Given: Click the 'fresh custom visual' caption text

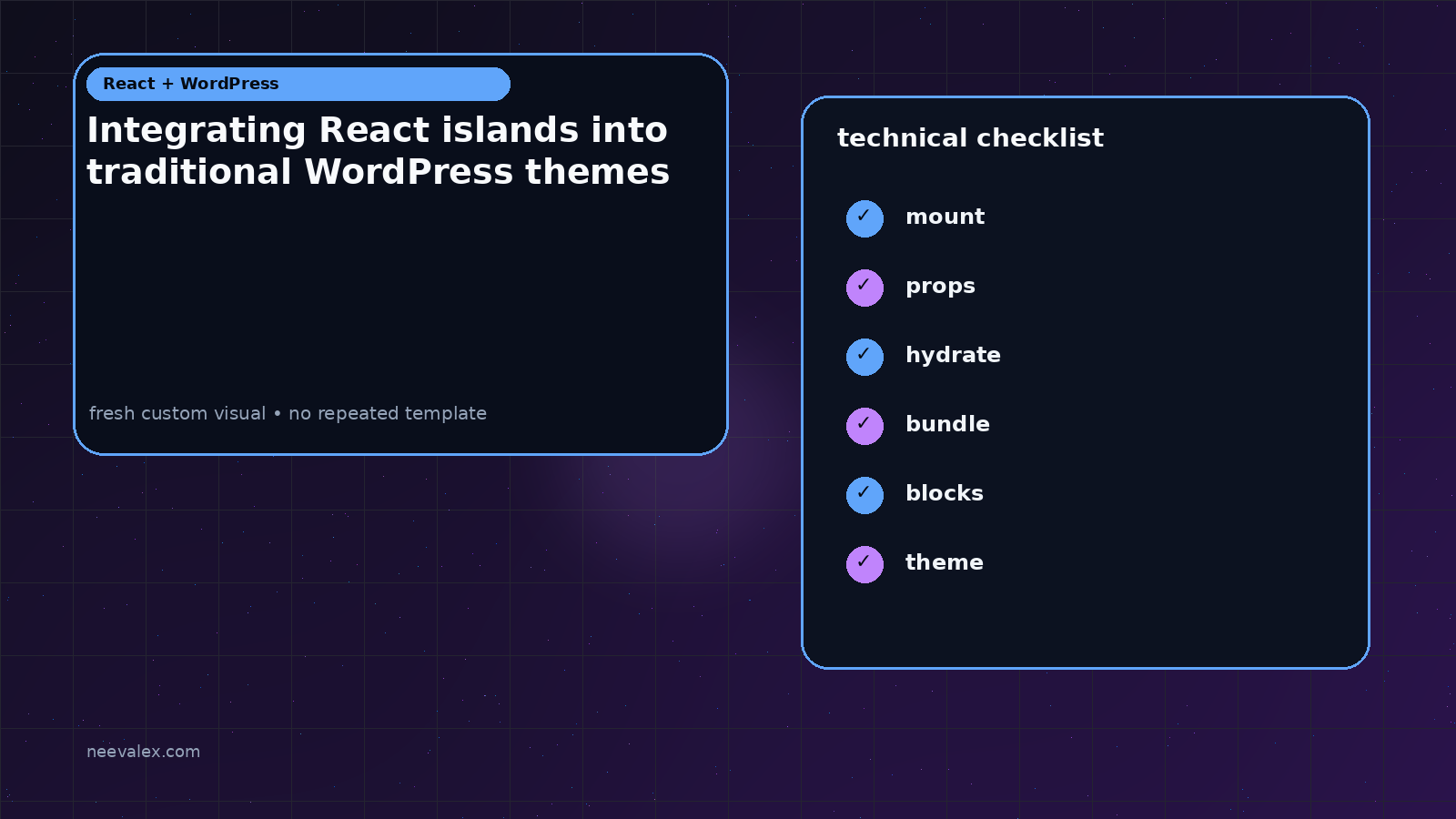Looking at the screenshot, I should coord(177,413).
